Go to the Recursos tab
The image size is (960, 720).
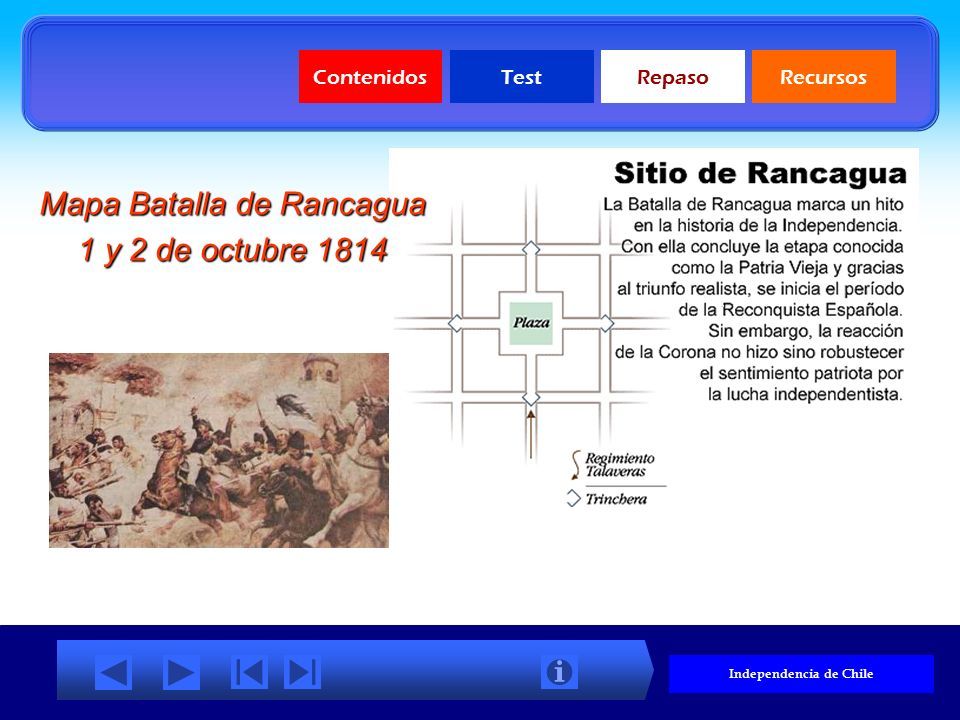[823, 77]
